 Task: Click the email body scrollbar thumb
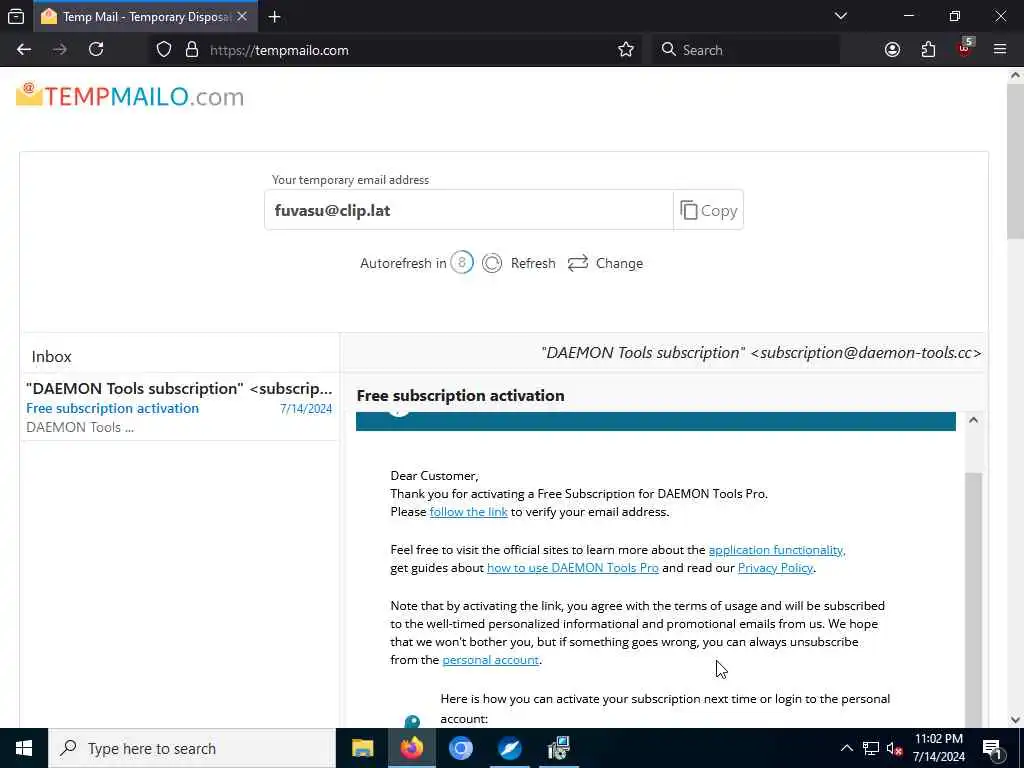[973, 600]
